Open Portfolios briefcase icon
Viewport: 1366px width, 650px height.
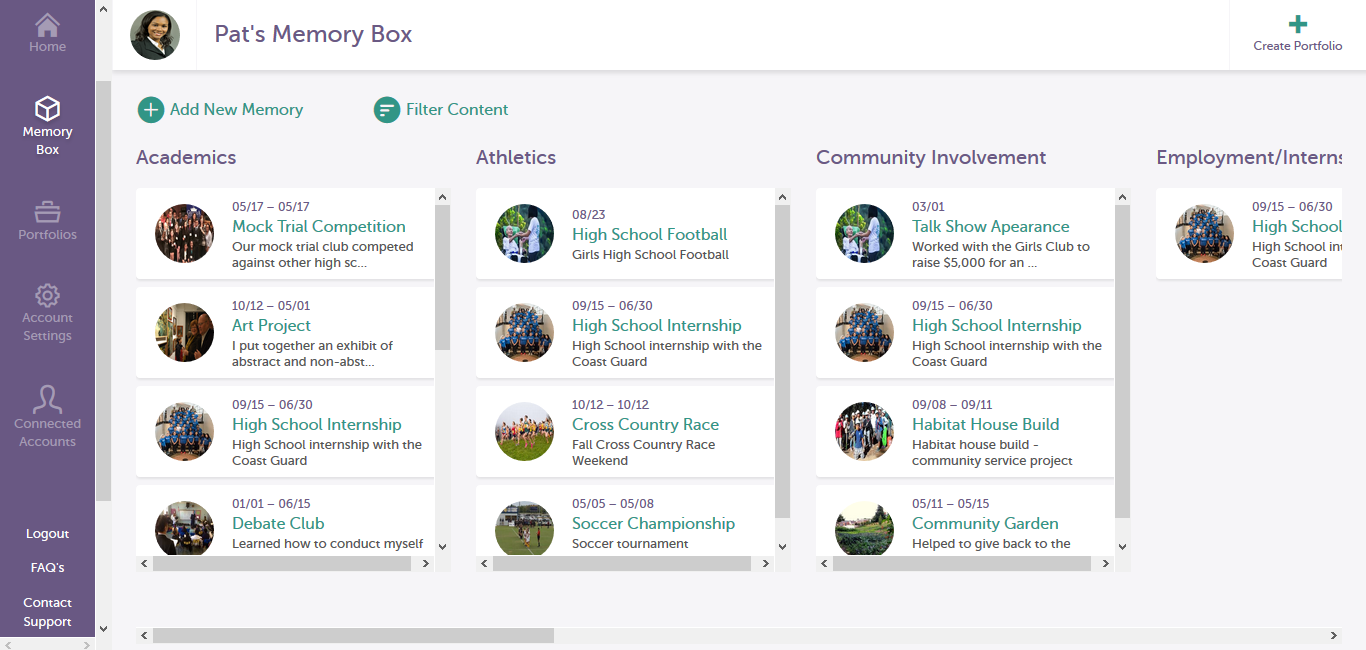(x=47, y=212)
